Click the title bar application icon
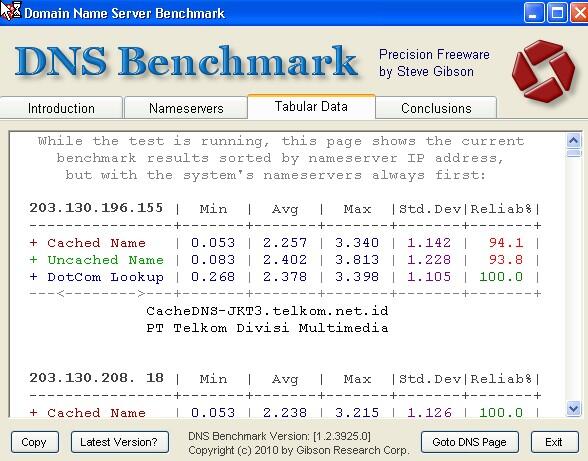Image resolution: width=588 pixels, height=461 pixels. (11, 11)
